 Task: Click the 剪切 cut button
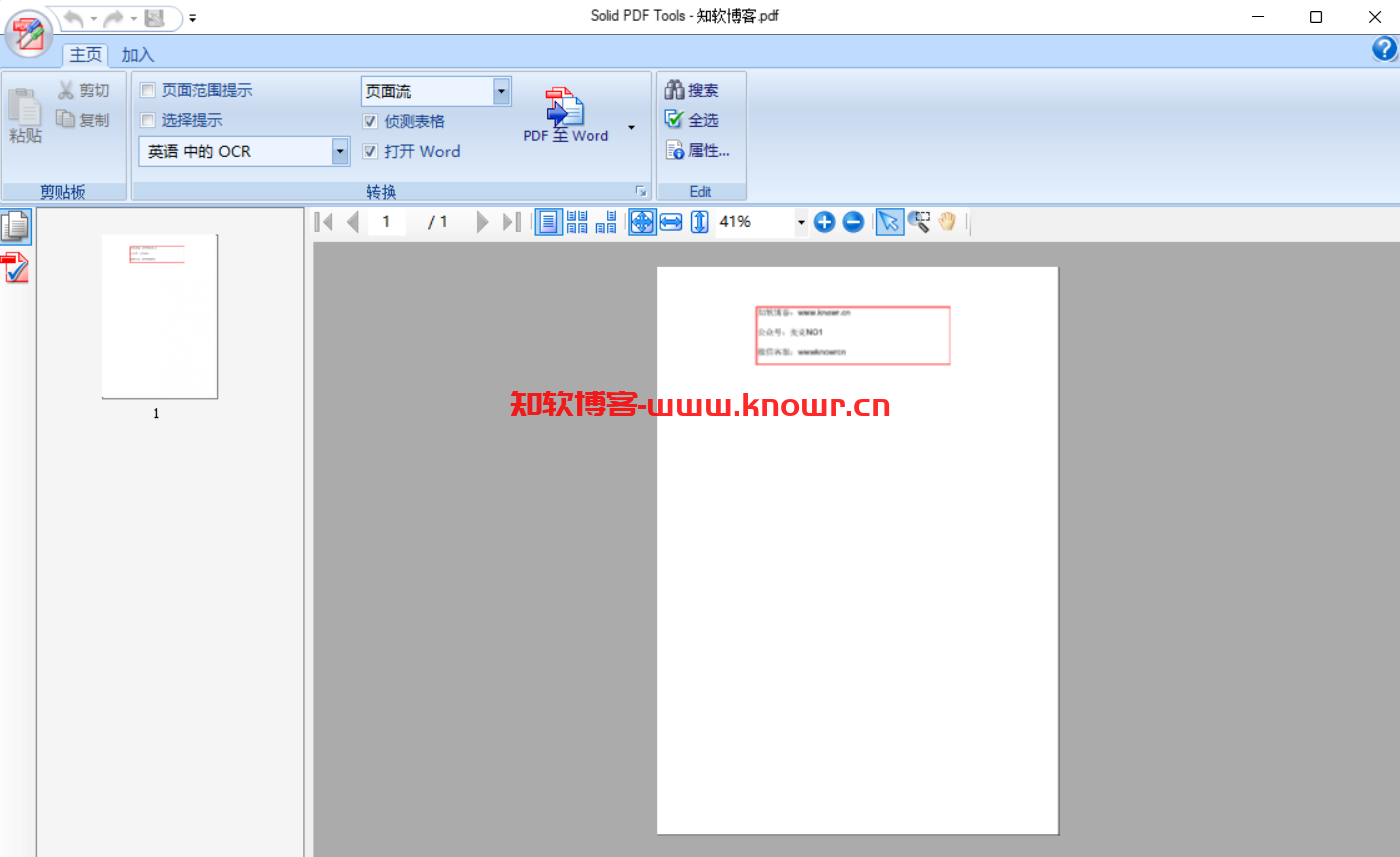point(83,91)
